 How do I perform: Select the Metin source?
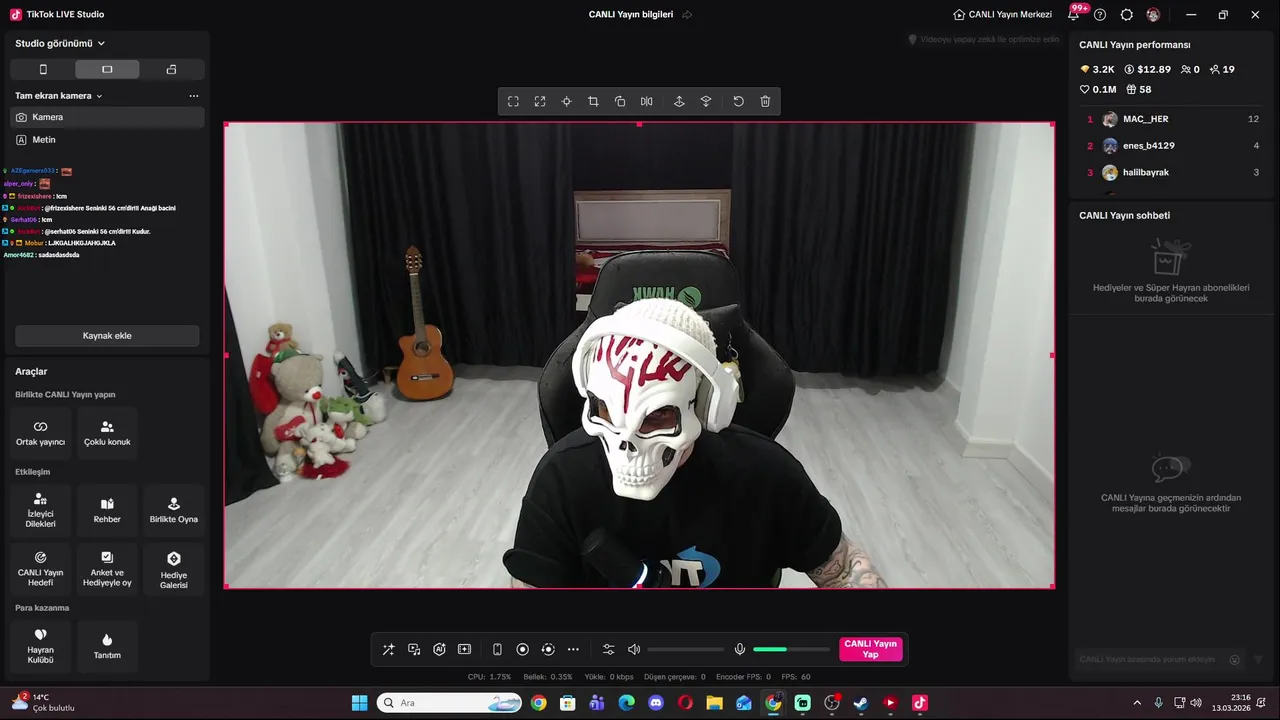click(x=107, y=140)
